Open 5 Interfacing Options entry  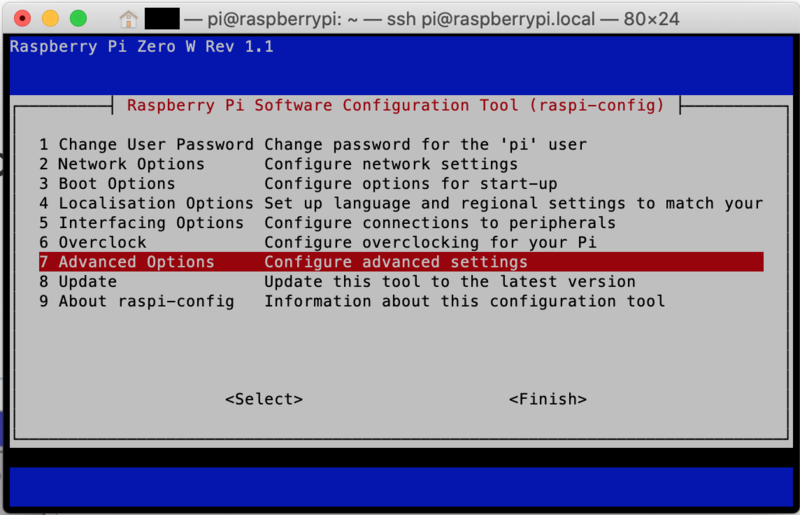click(x=401, y=223)
